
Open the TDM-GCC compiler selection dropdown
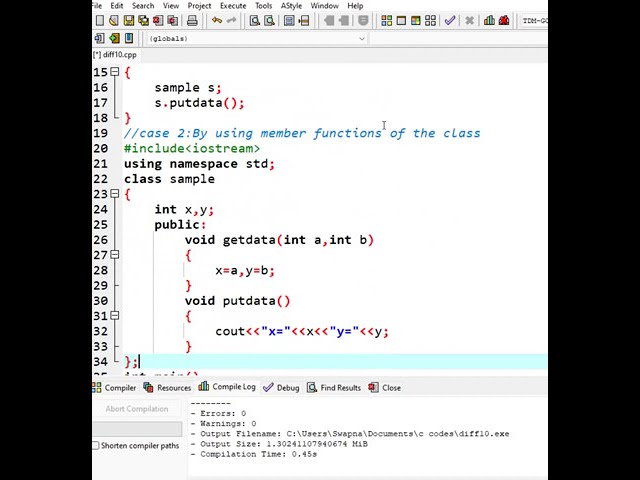coord(534,20)
